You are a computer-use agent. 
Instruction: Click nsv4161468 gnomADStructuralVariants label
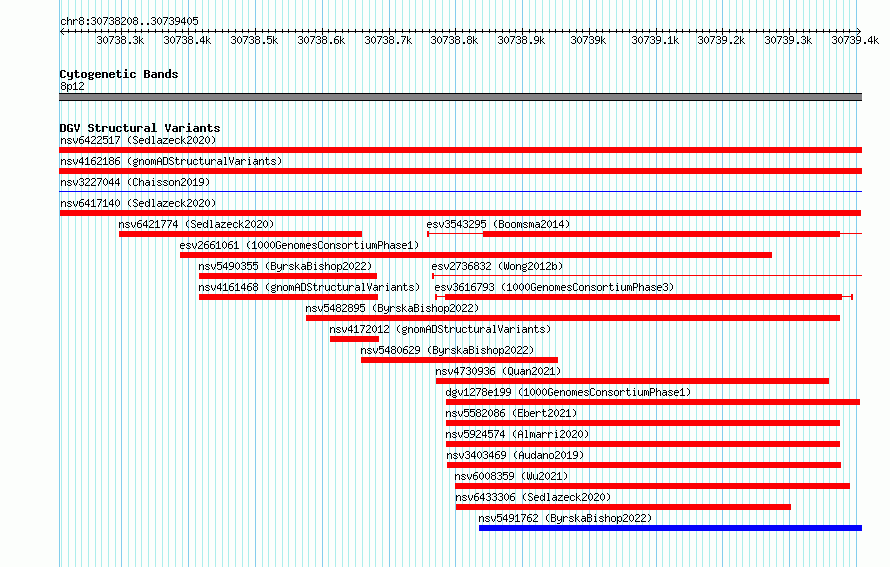click(309, 287)
